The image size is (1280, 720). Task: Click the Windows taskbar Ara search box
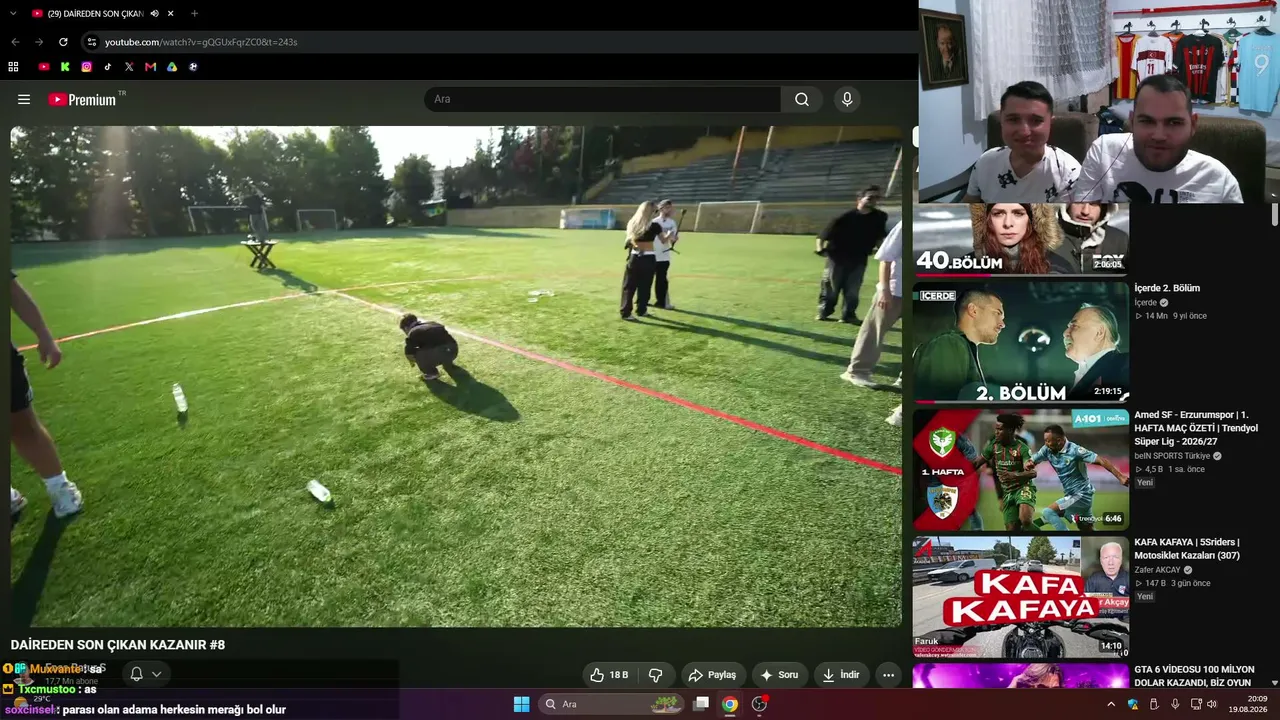[611, 704]
